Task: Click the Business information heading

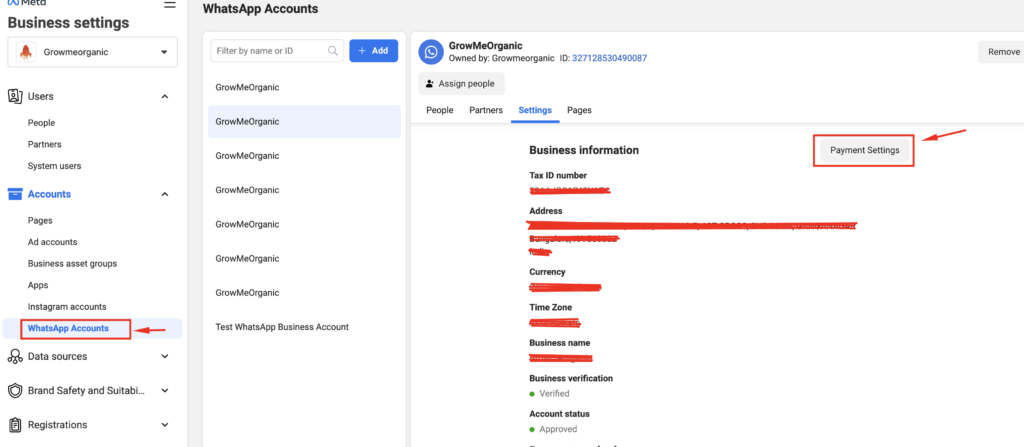Action: pos(584,150)
